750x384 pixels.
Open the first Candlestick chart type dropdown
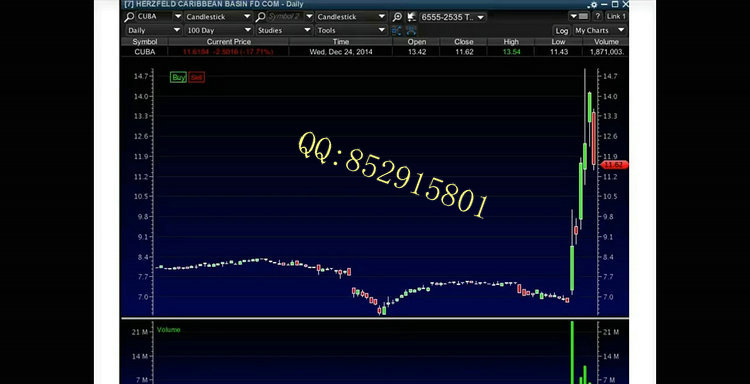coord(218,17)
